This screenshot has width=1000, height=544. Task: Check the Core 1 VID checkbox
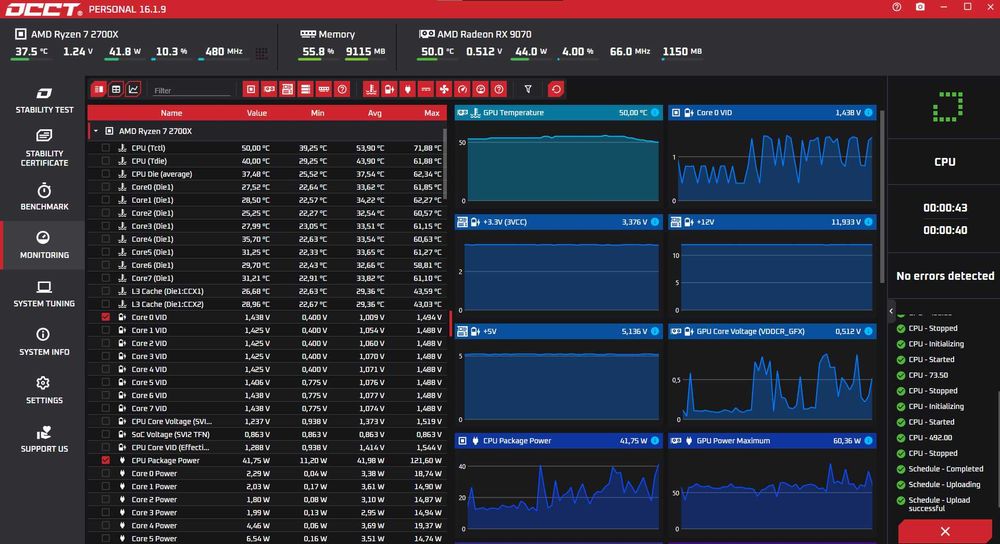105,330
